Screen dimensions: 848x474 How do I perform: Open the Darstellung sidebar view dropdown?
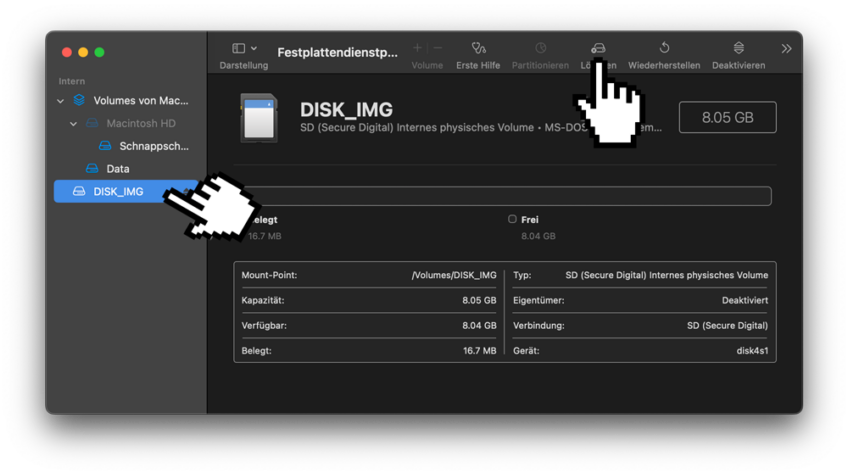pos(244,48)
